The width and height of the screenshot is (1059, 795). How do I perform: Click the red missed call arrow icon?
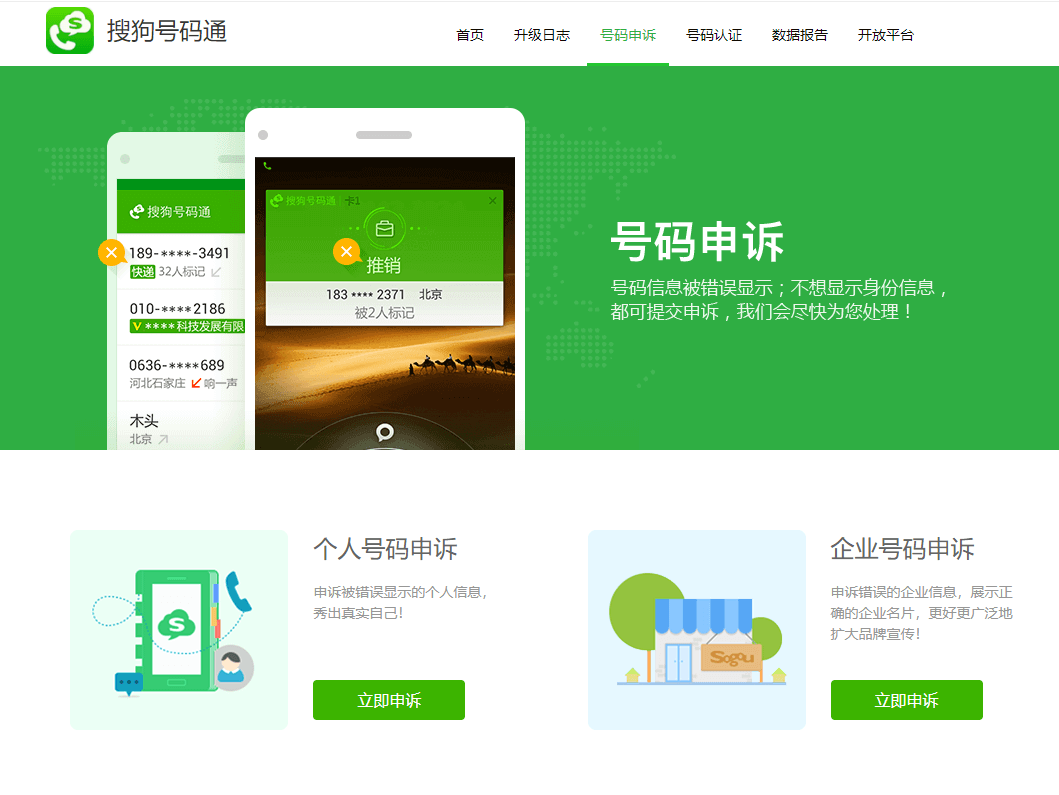click(x=196, y=383)
